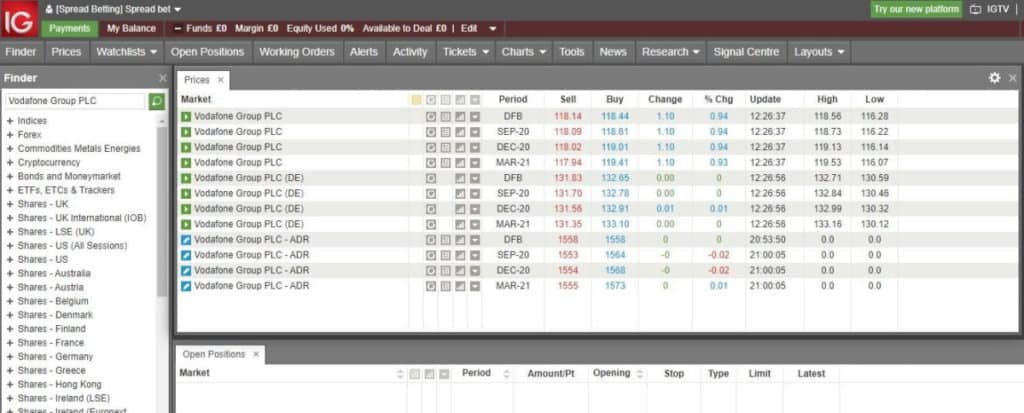Open Open Positions from menu bar

pos(207,52)
